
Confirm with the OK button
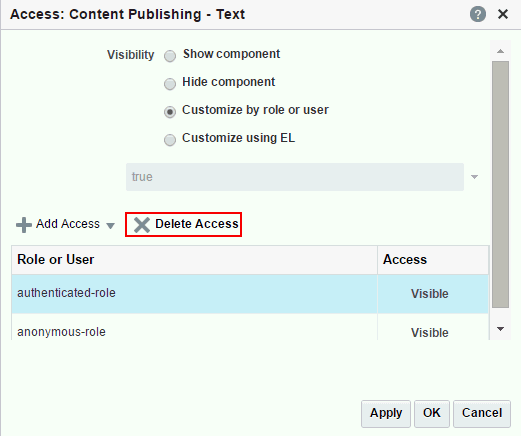tap(432, 413)
